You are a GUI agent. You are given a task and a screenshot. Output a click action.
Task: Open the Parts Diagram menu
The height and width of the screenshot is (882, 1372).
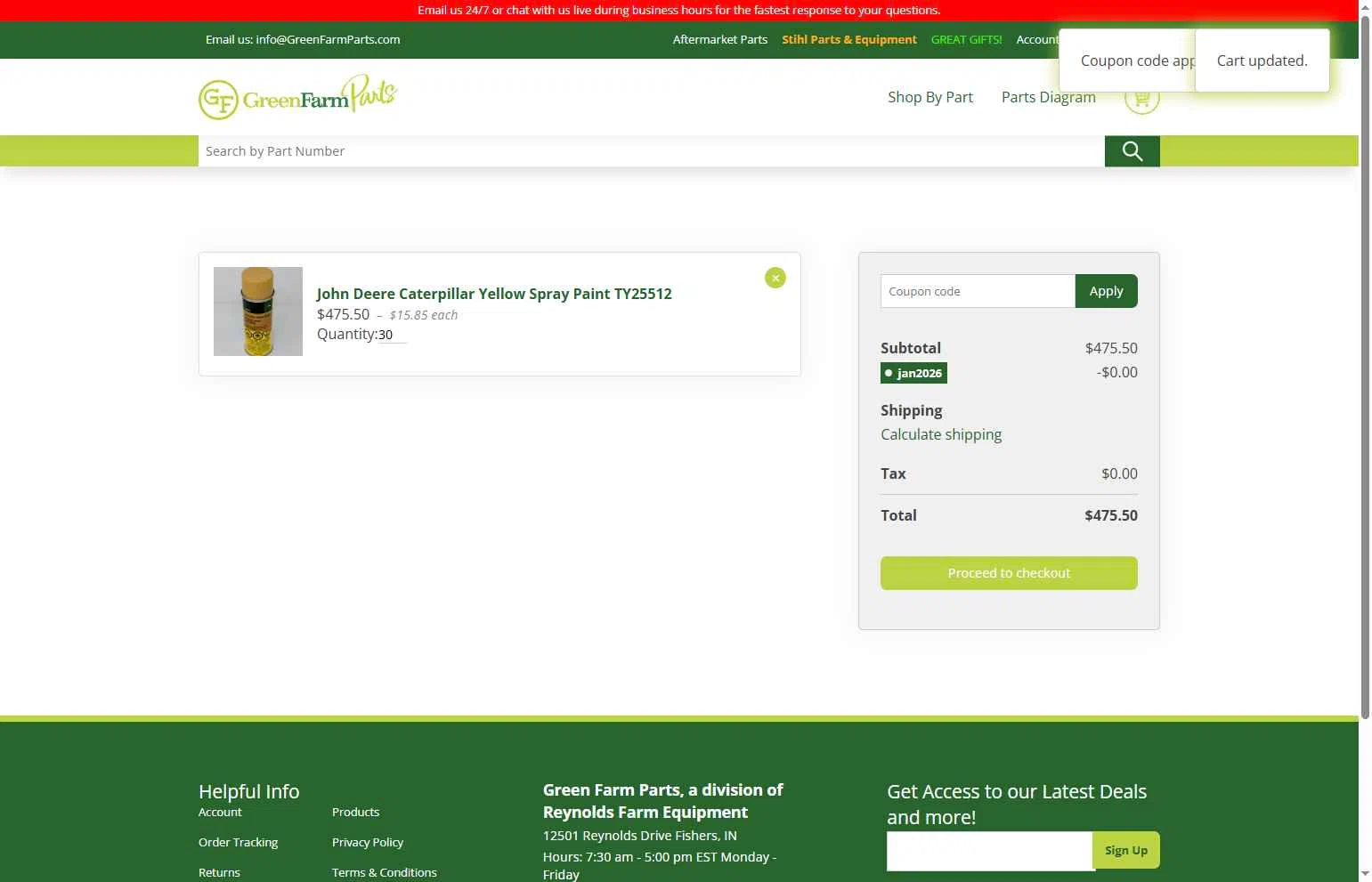tap(1048, 97)
